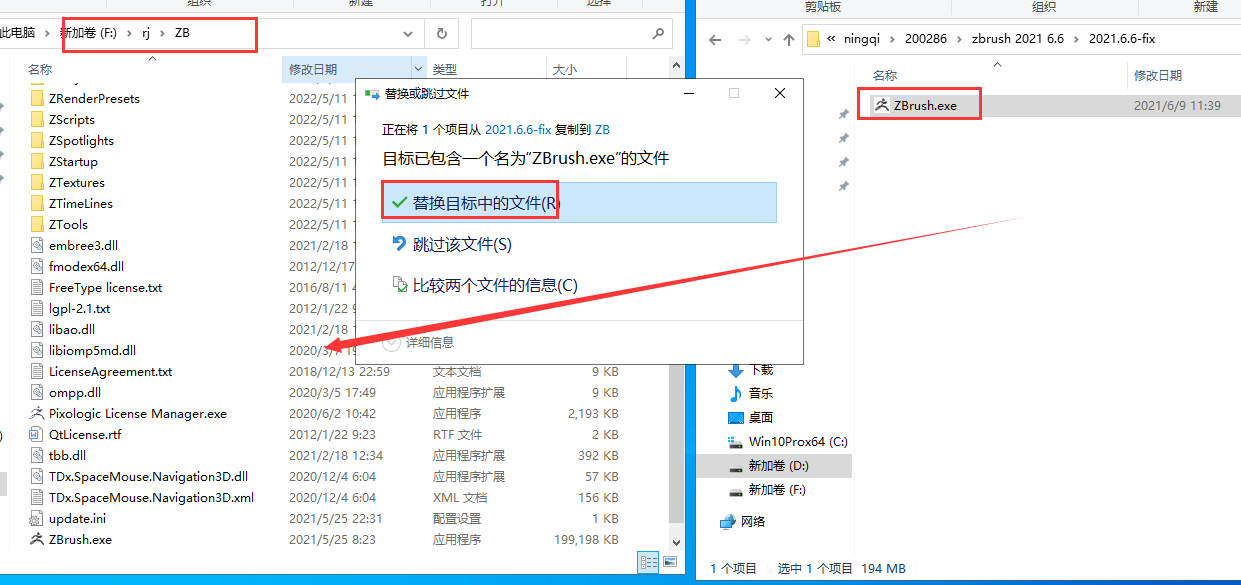This screenshot has width=1241, height=585.
Task: Select the ompp.dll file
Action: 75,392
